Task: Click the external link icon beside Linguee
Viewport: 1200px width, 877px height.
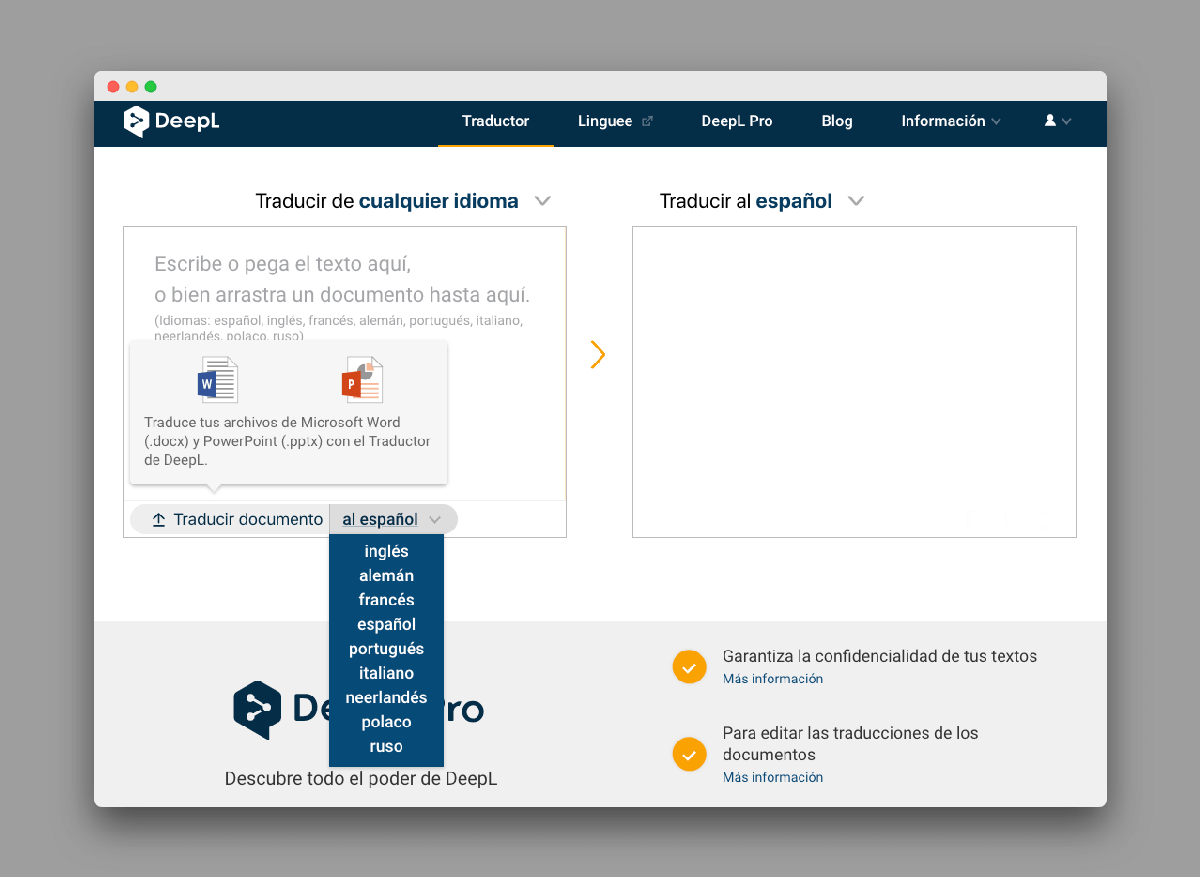Action: click(648, 120)
